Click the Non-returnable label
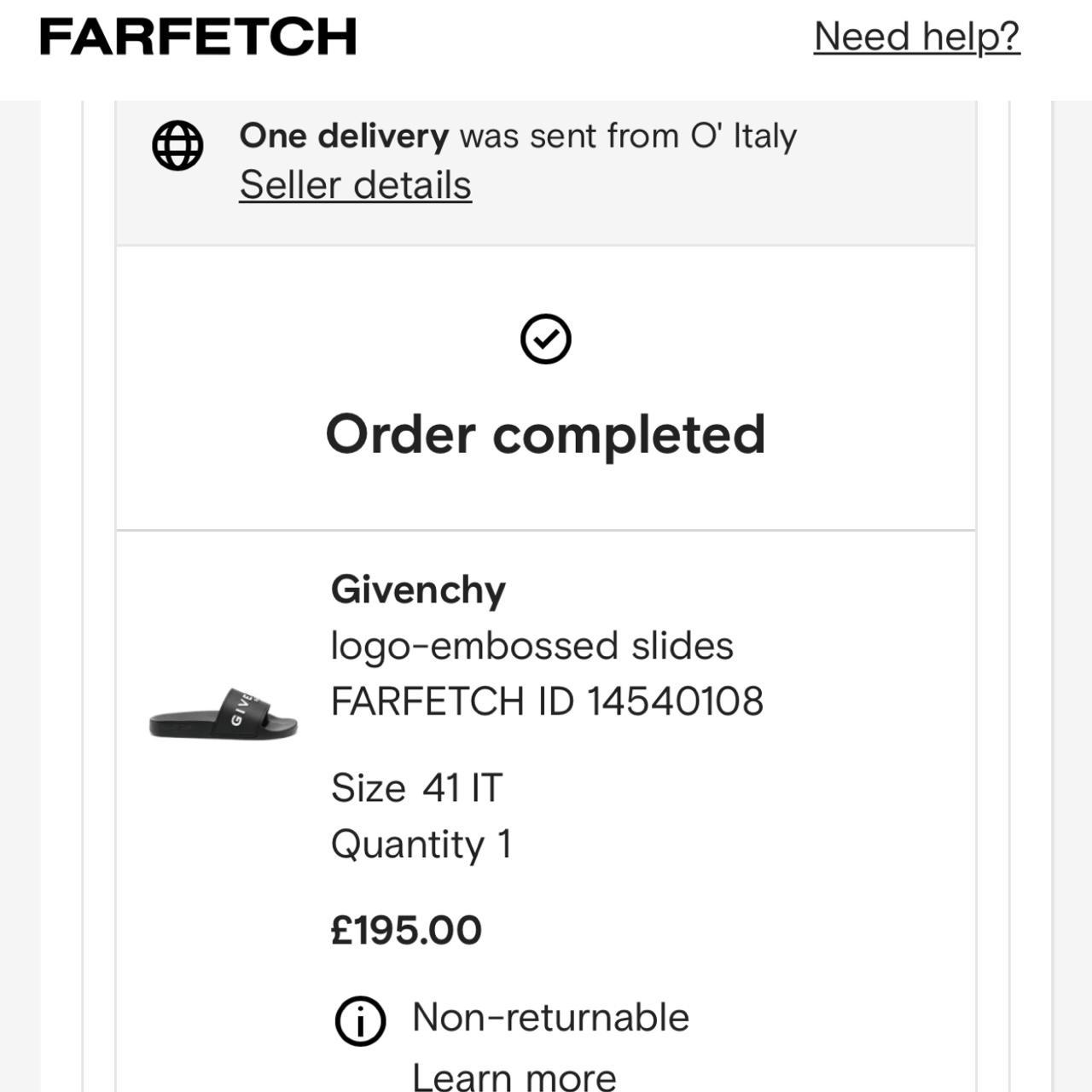The height and width of the screenshot is (1092, 1092). (x=550, y=1017)
